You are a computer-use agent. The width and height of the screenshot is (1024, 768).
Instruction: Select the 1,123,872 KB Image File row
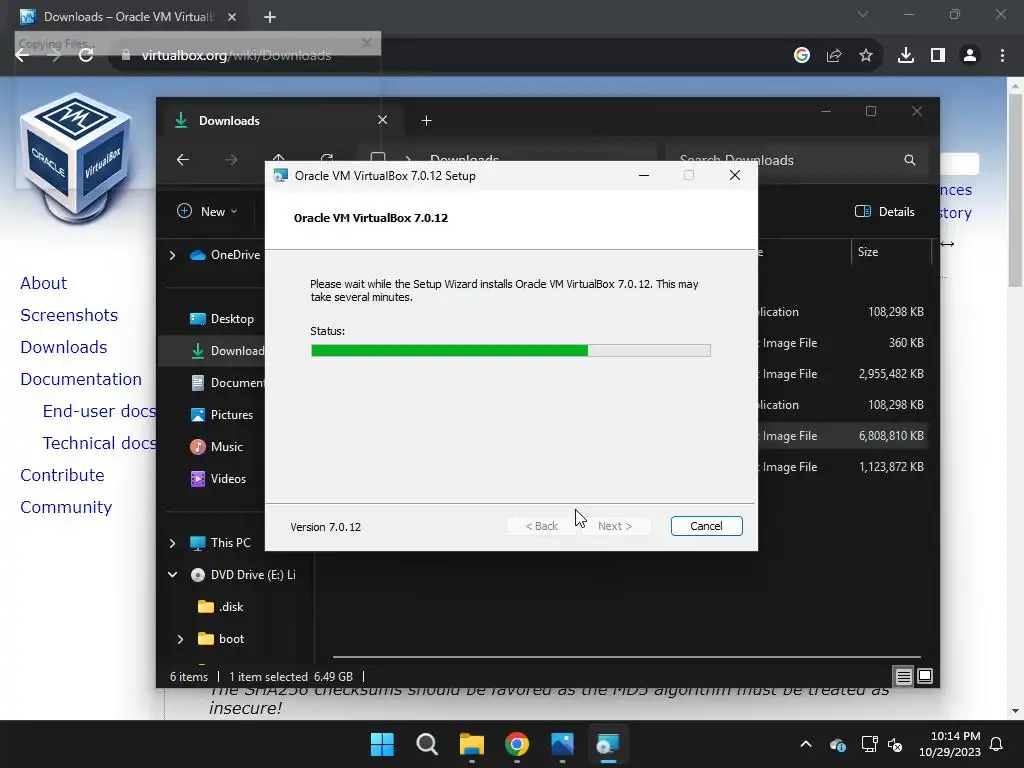pos(842,467)
